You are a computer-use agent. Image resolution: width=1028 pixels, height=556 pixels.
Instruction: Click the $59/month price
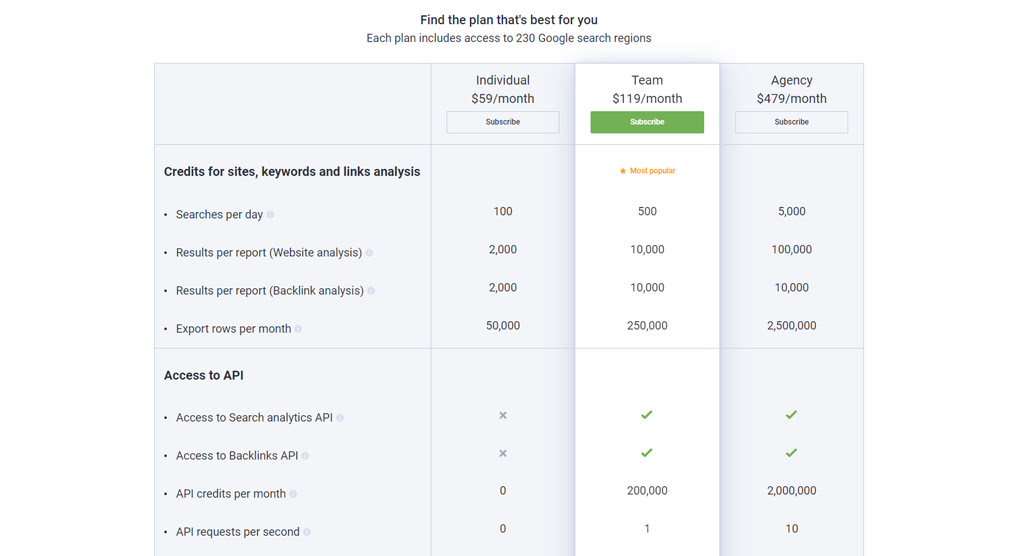[x=503, y=98]
